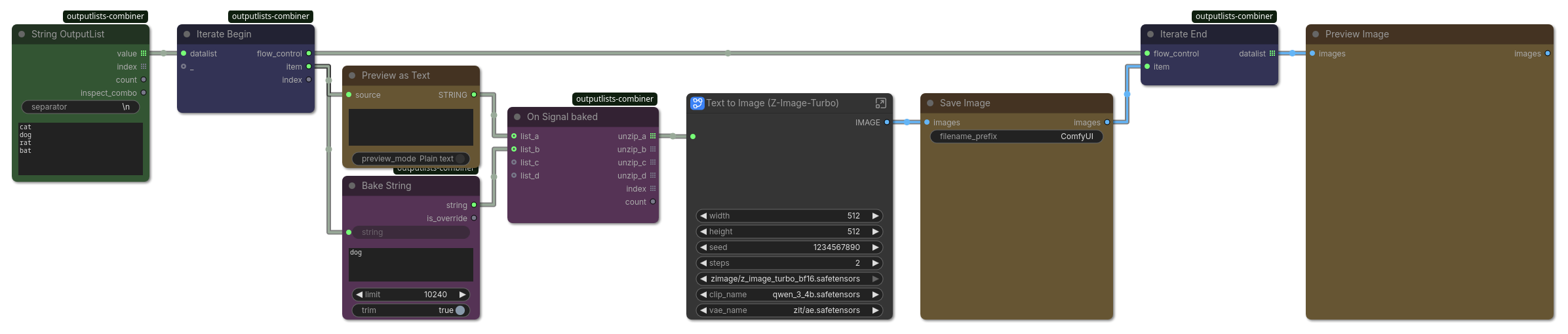The height and width of the screenshot is (334, 1568).
Task: Click next arrow on clip_name selector
Action: pyautogui.click(x=875, y=295)
